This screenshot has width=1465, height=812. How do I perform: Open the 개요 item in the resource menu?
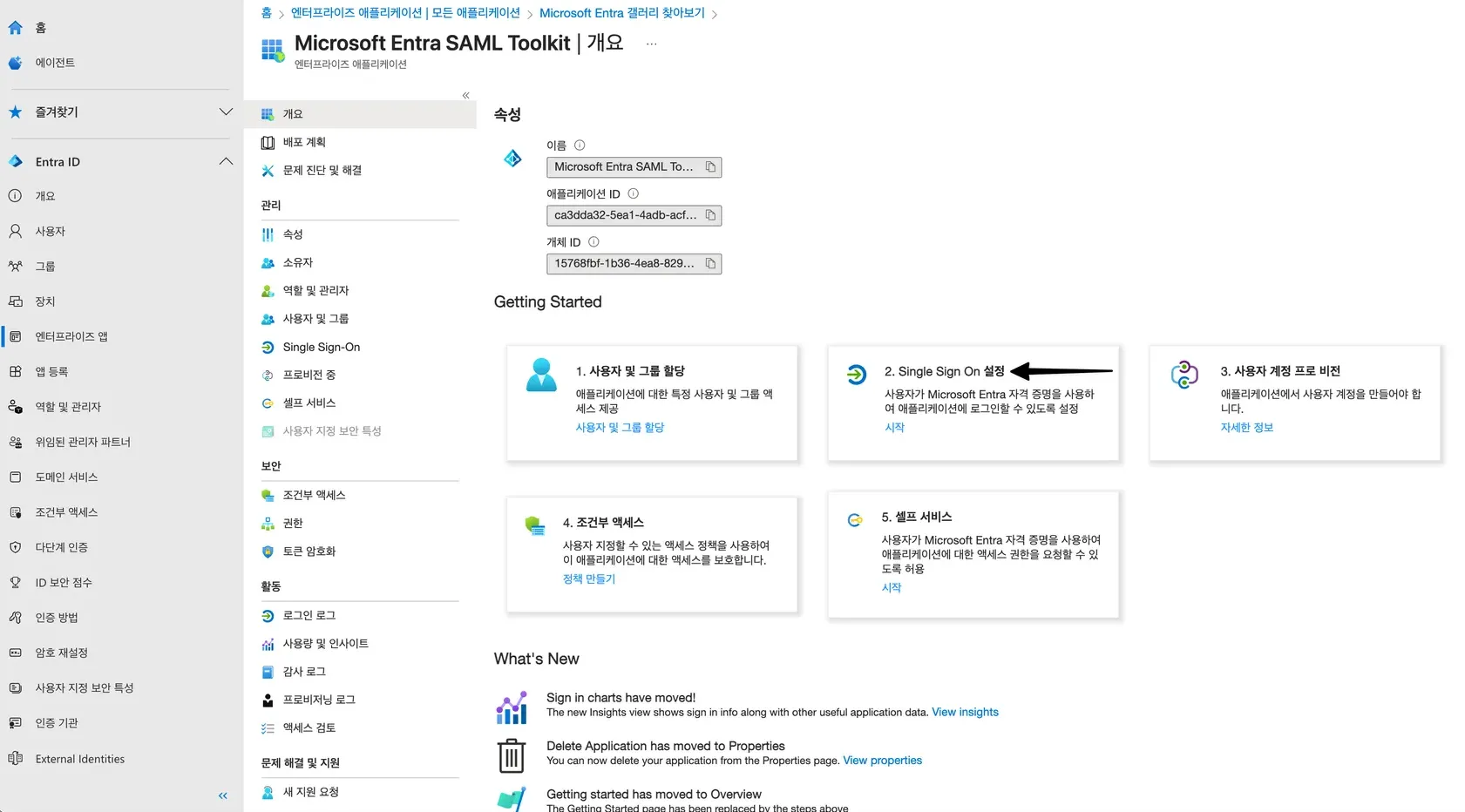tap(360, 114)
